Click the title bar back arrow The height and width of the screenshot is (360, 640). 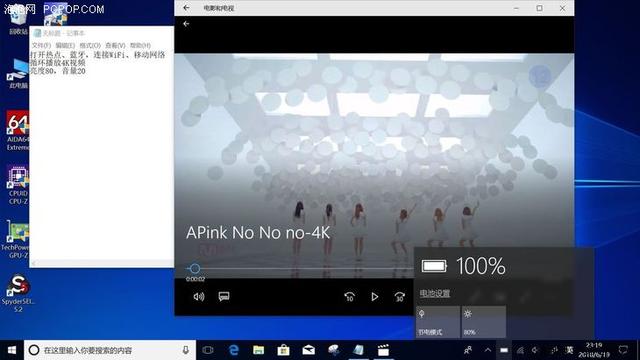coord(186,8)
